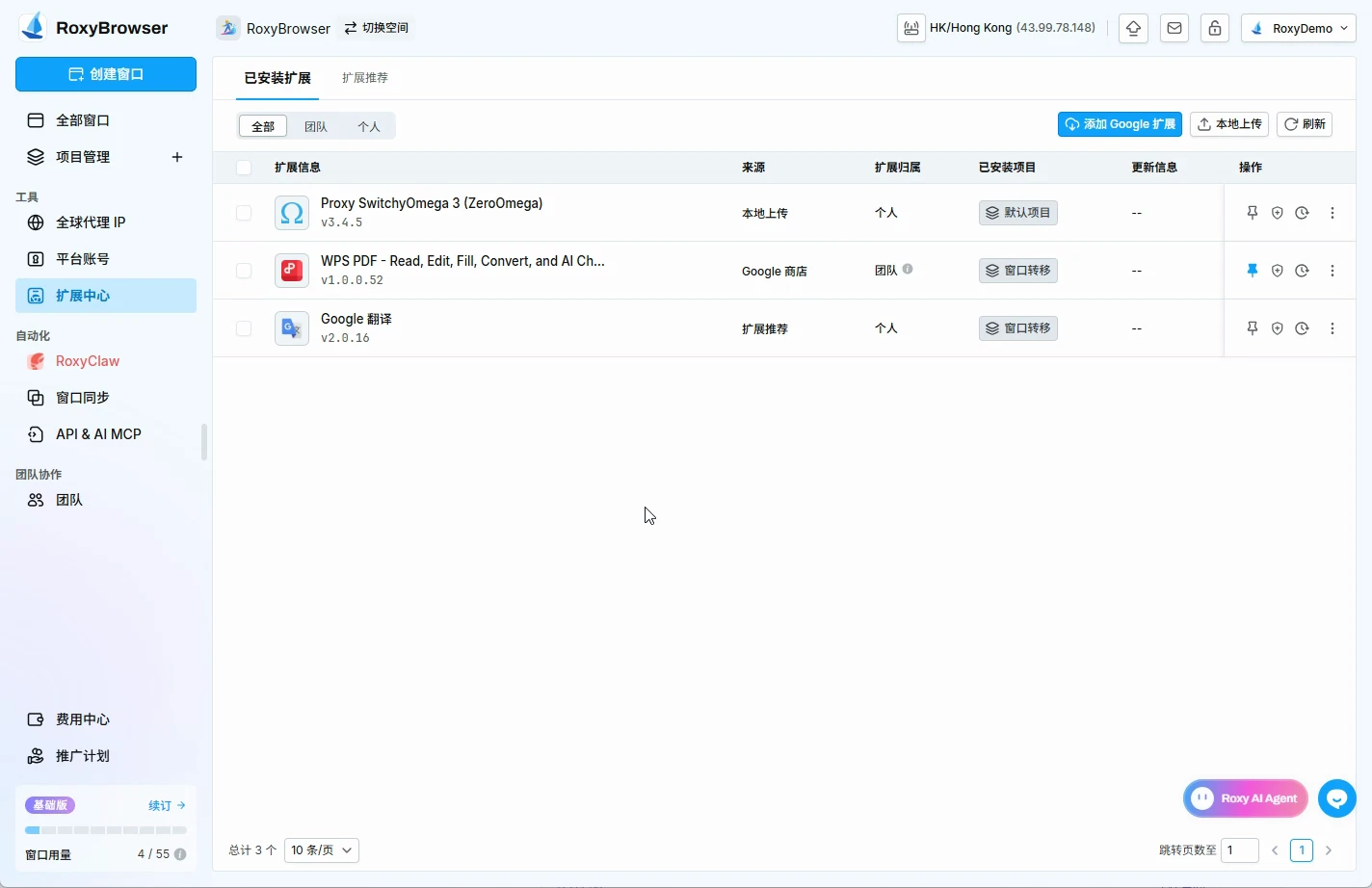Select the 个人 filter segment
Viewport: 1372px width, 888px height.
(x=369, y=126)
